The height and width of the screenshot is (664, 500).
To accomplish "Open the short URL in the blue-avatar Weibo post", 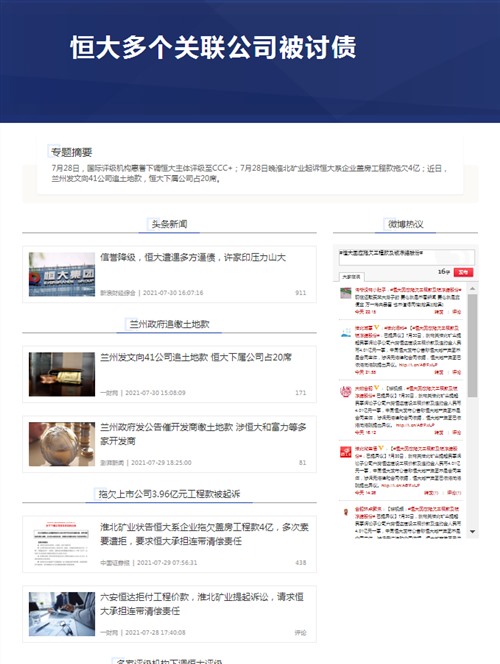I will [418, 365].
